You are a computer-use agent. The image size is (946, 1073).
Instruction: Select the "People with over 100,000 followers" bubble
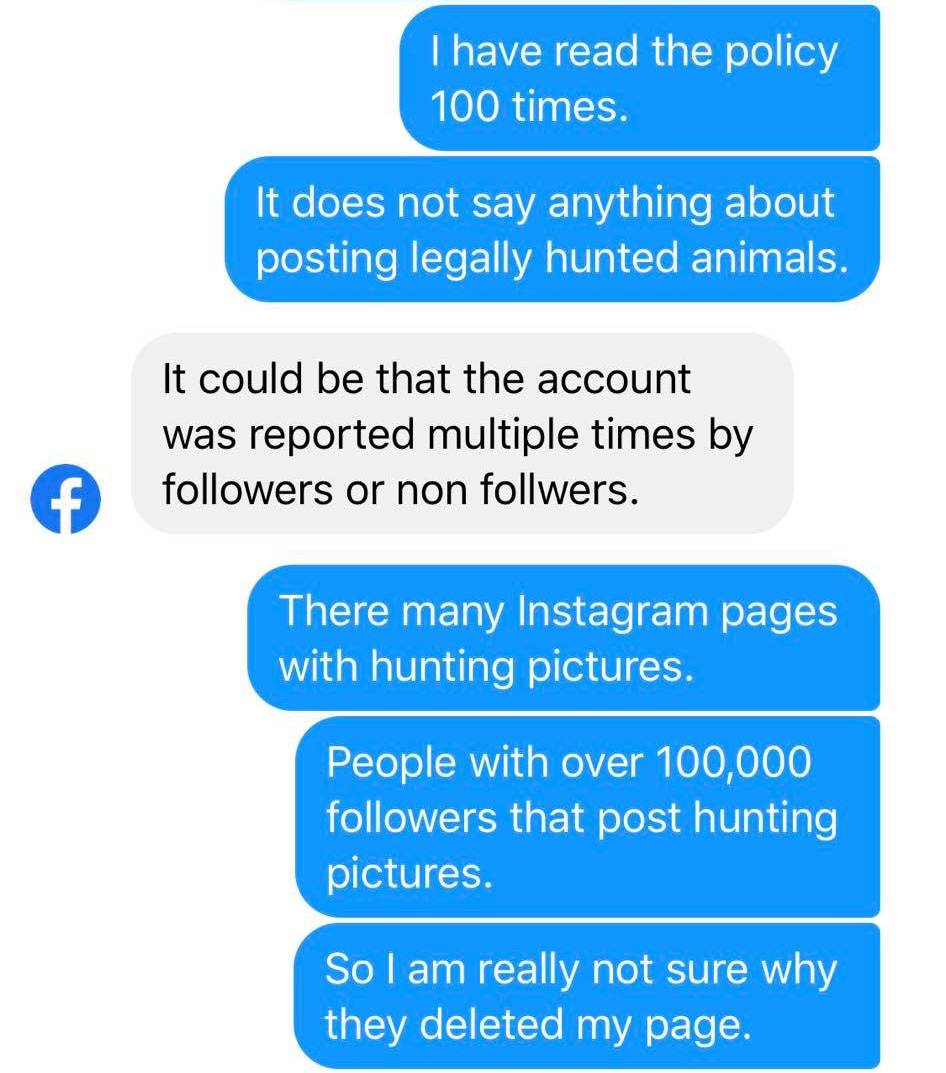[587, 817]
